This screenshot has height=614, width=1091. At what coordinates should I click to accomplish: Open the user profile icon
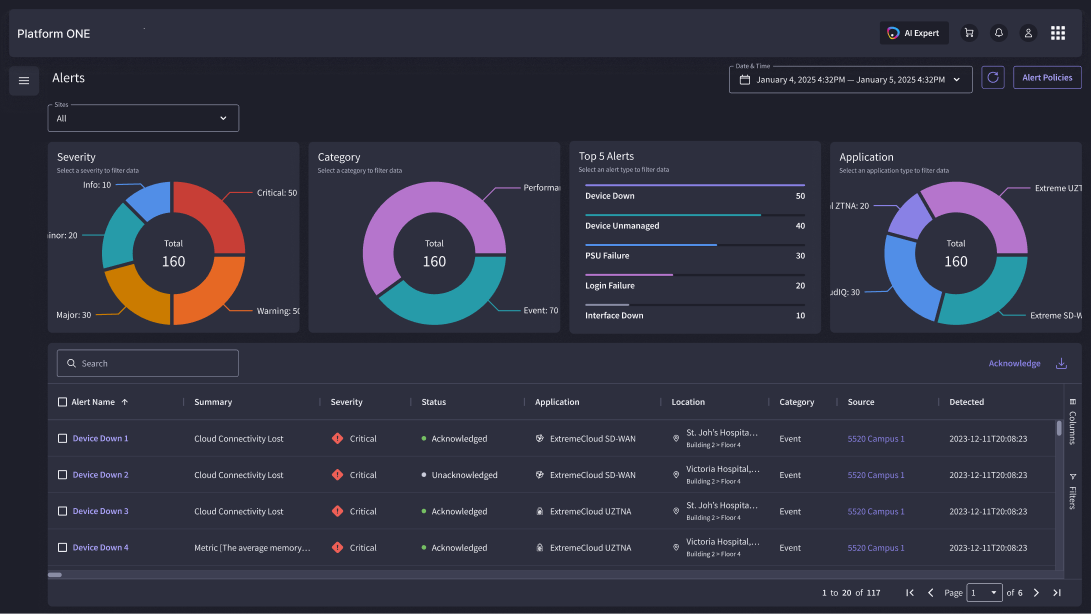coord(1028,33)
